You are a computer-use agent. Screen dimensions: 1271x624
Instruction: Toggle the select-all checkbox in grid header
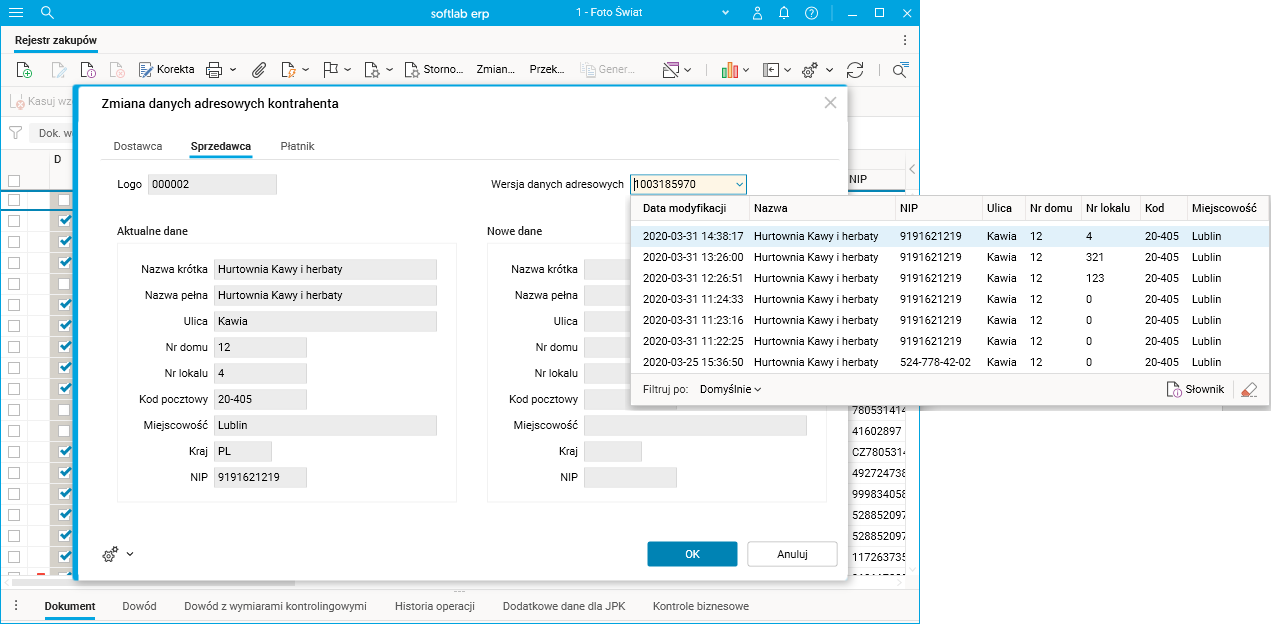14,181
